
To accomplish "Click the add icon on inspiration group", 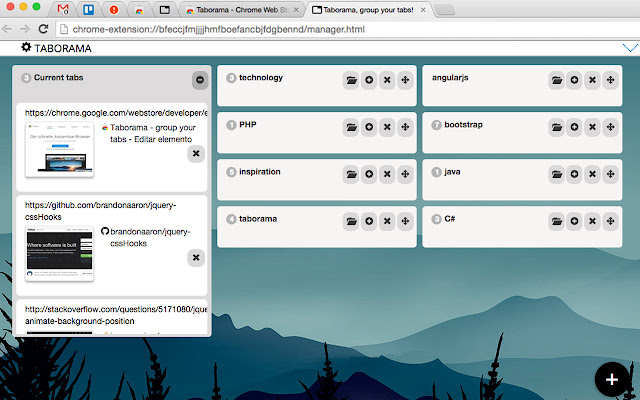I will [x=369, y=174].
